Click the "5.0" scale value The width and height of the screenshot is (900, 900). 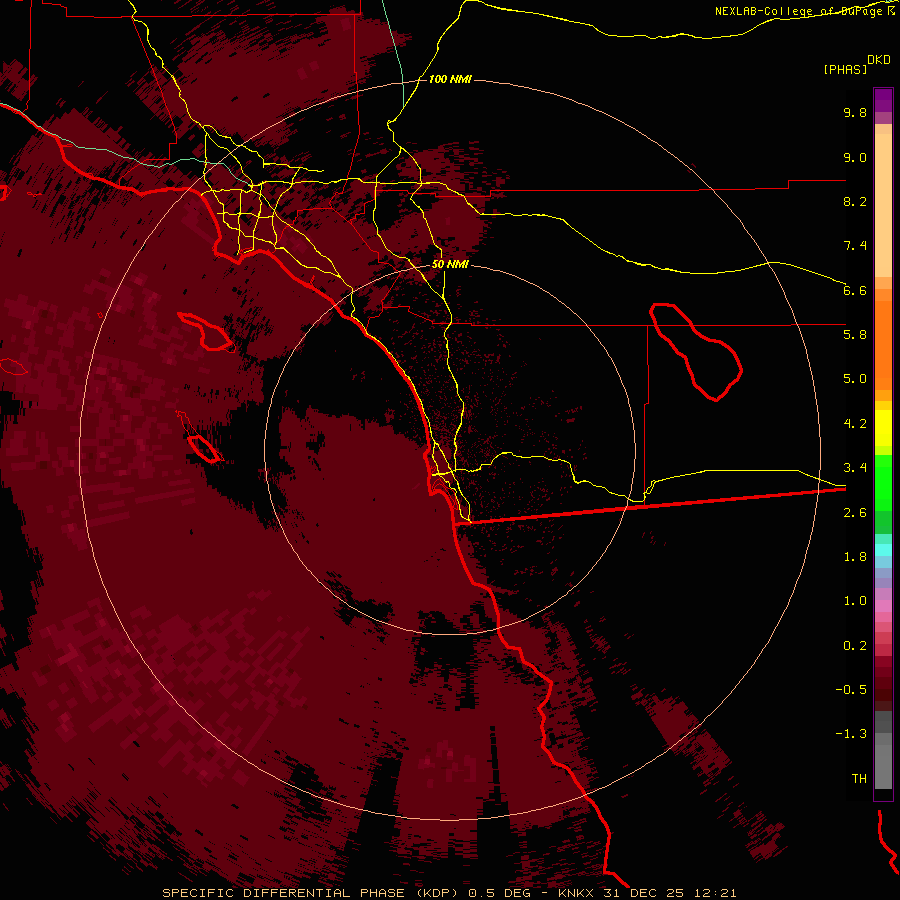click(x=855, y=379)
